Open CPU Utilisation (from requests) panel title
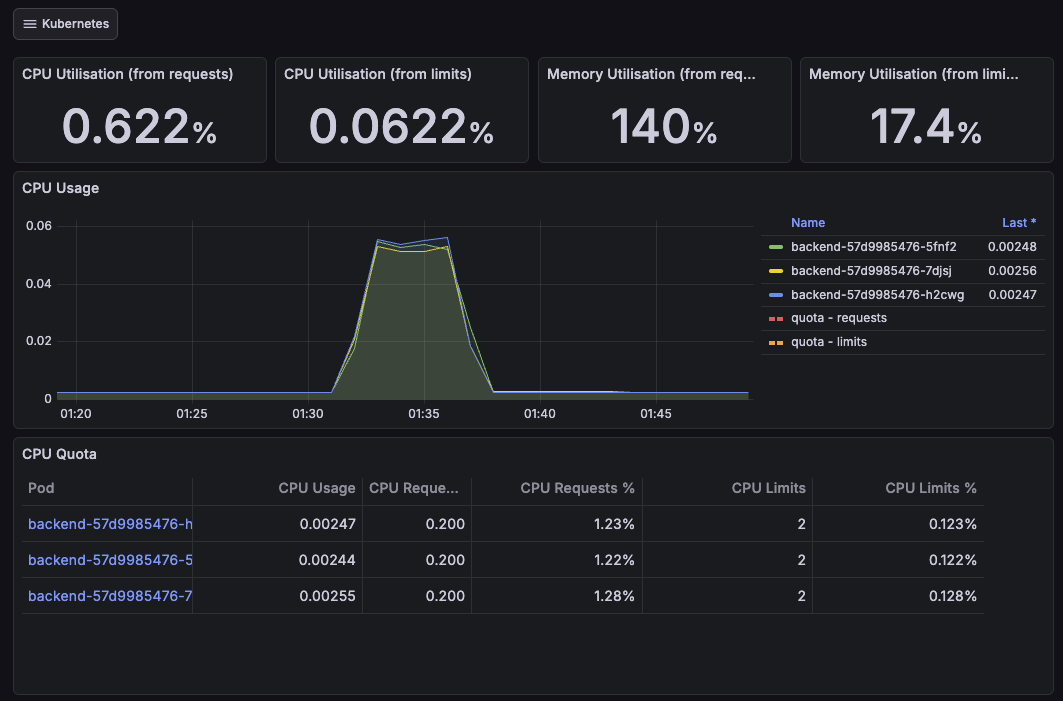 tap(127, 74)
